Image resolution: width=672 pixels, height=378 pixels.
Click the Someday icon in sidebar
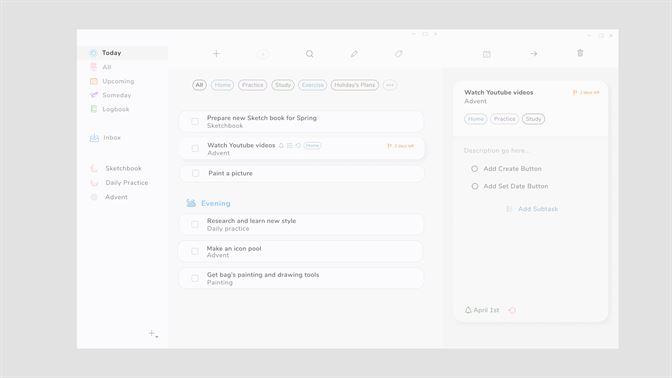[x=93, y=95]
